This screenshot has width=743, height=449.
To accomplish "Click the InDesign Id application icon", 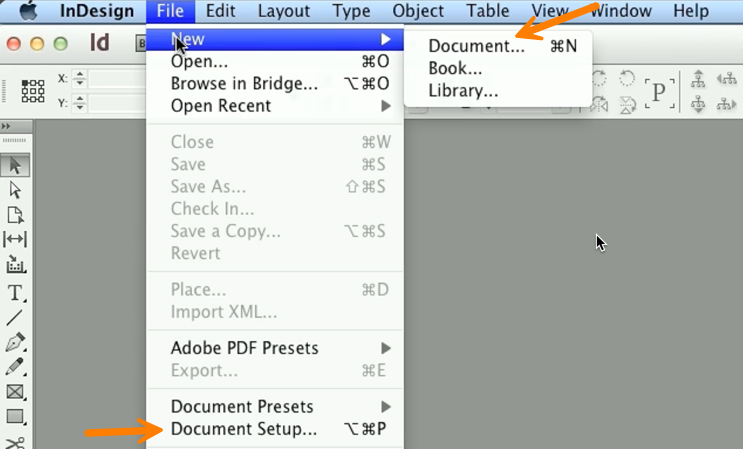I will tap(100, 43).
